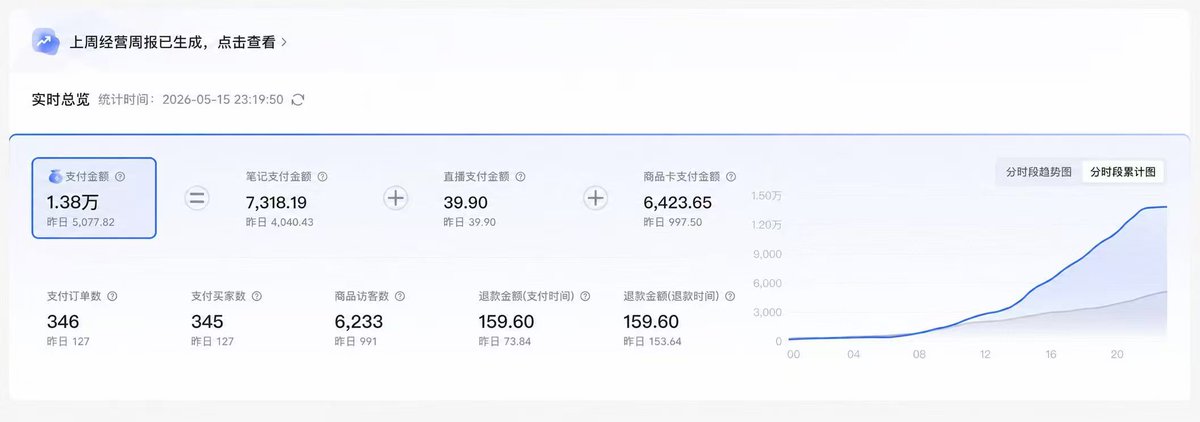This screenshot has width=1200, height=422.
Task: Click the equals sign circle icon
Action: point(197,198)
